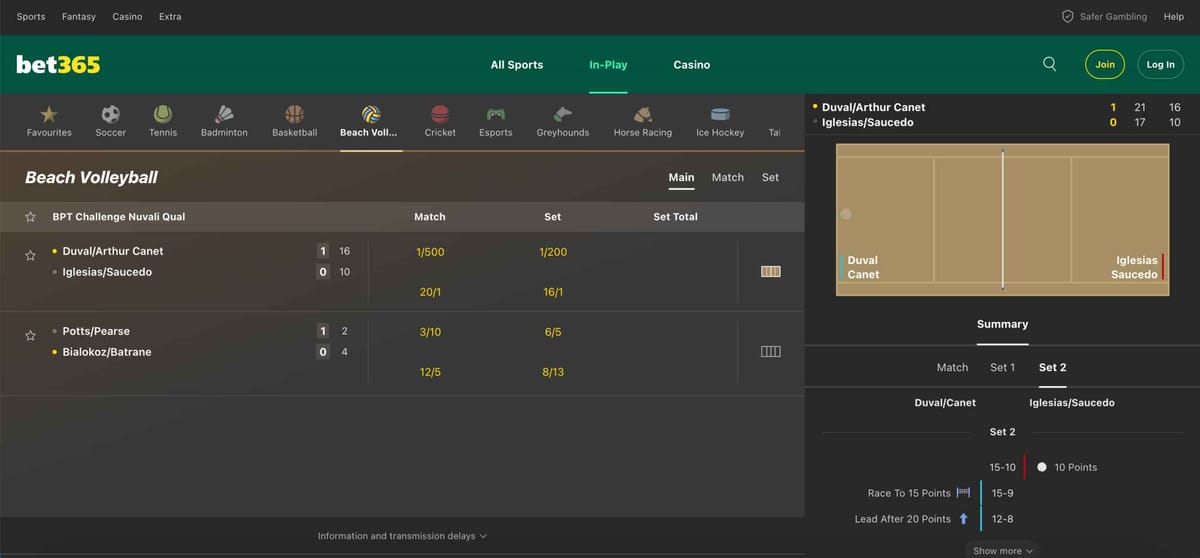Open the Casino tab in green header
This screenshot has height=558, width=1200.
point(691,65)
